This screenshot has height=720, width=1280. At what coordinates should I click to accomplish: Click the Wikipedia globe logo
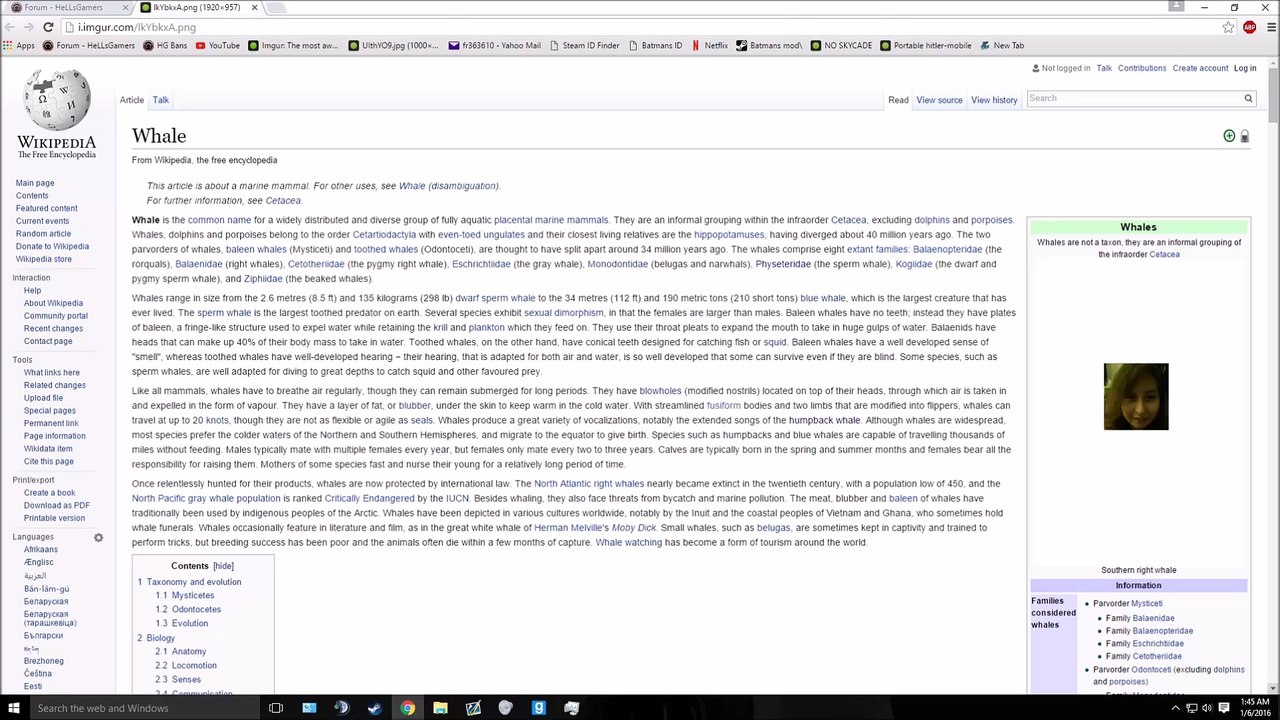[x=56, y=114]
